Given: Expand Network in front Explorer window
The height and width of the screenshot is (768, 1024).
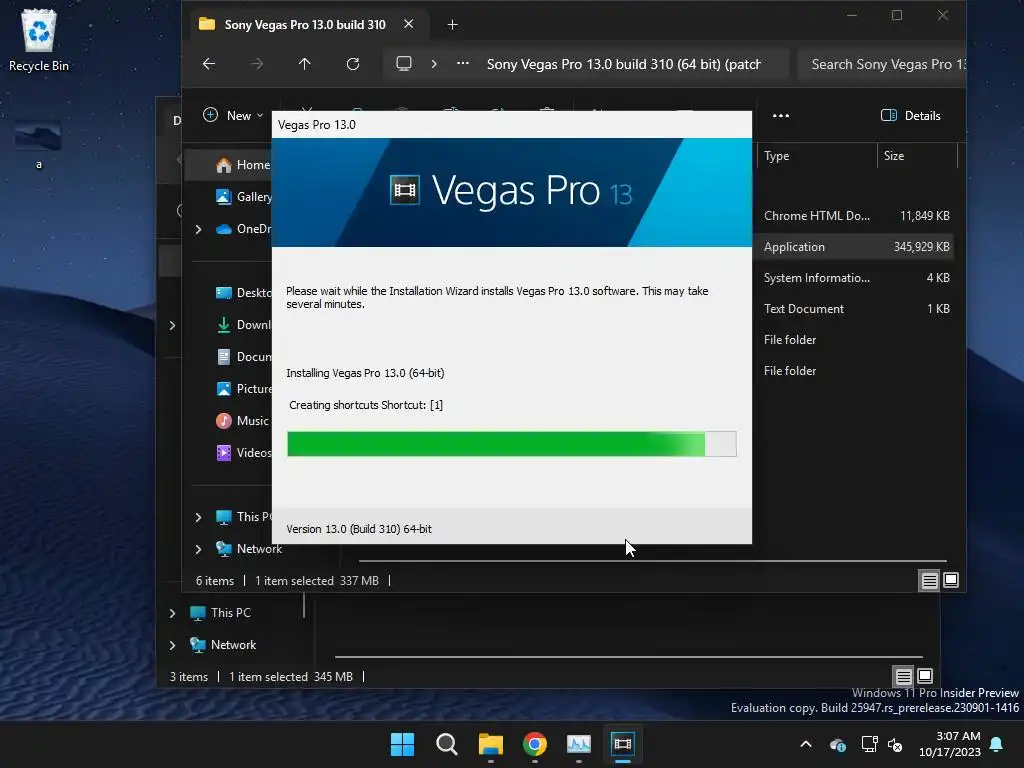Looking at the screenshot, I should click(x=199, y=549).
